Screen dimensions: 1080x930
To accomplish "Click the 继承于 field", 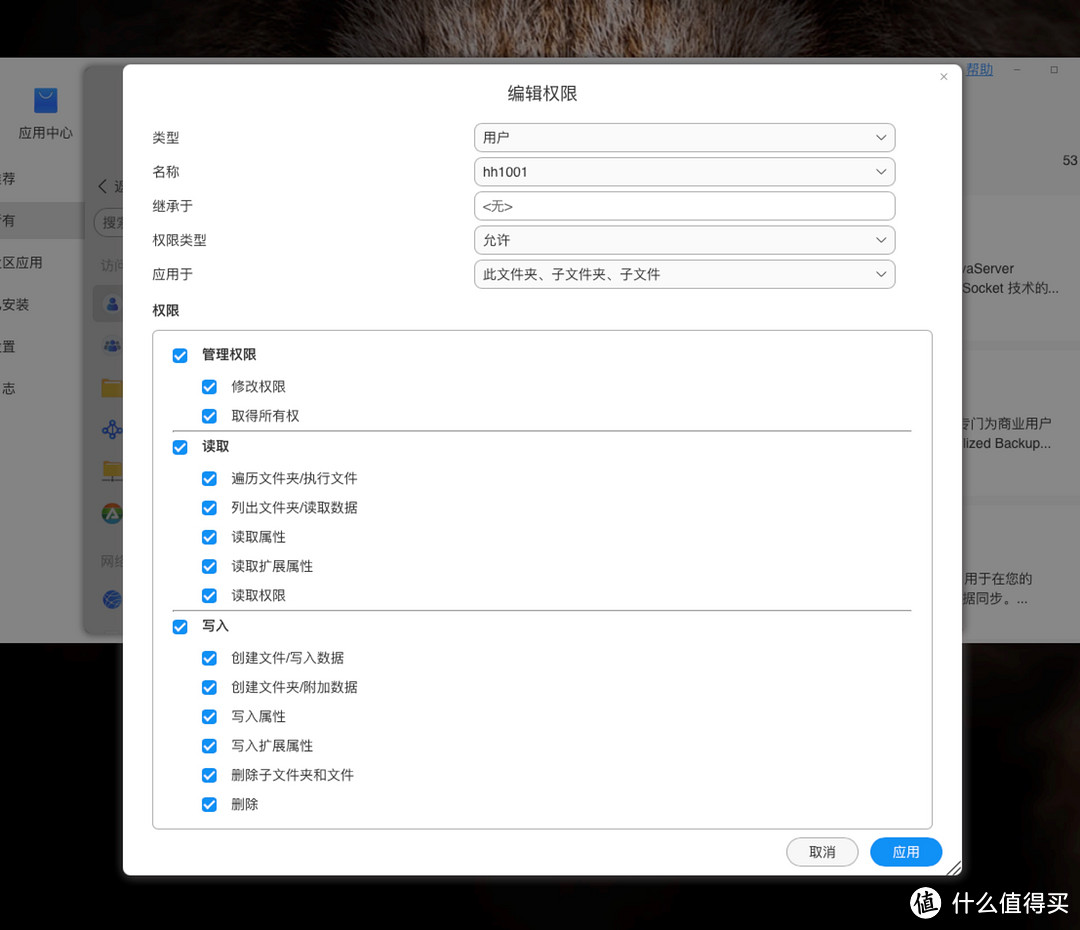I will tap(684, 206).
